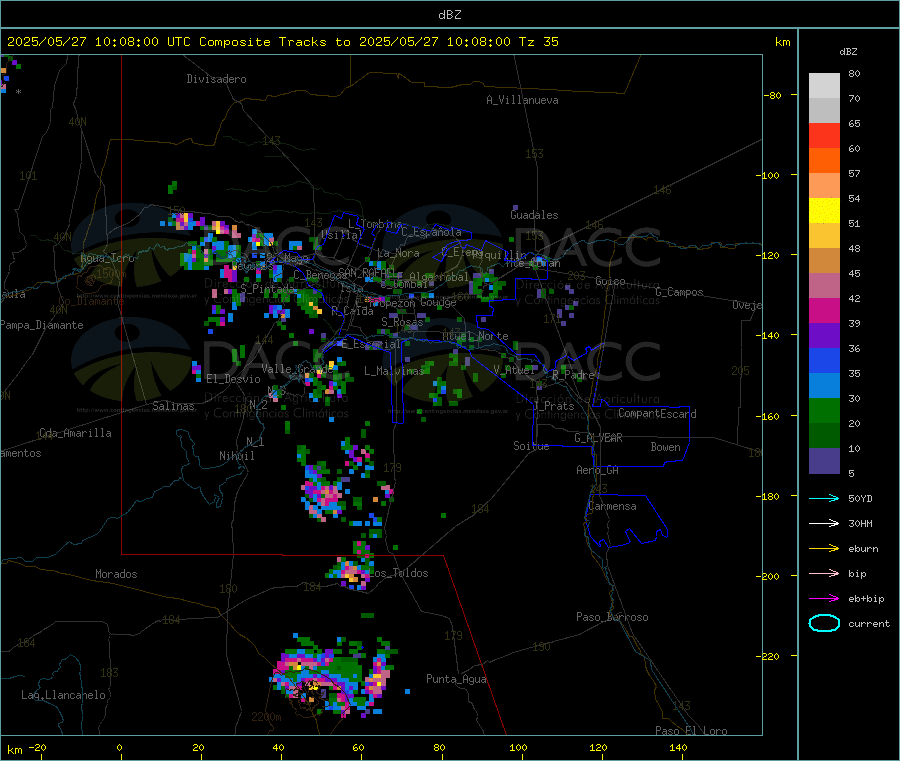The width and height of the screenshot is (900, 761).
Task: Click the Punta_Agua label
Action: coord(456,679)
